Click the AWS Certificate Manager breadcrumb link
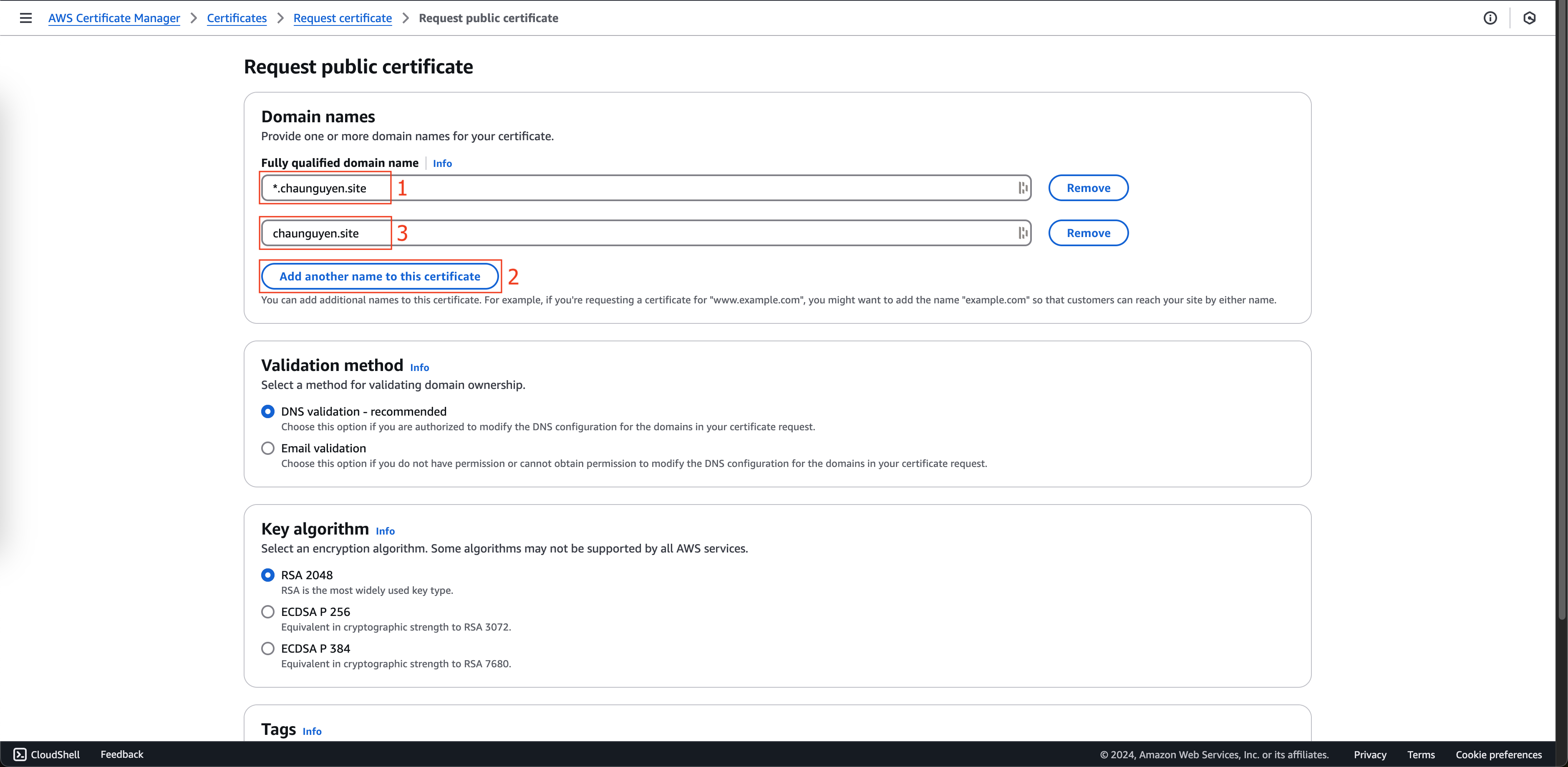1568x767 pixels. pyautogui.click(x=114, y=18)
